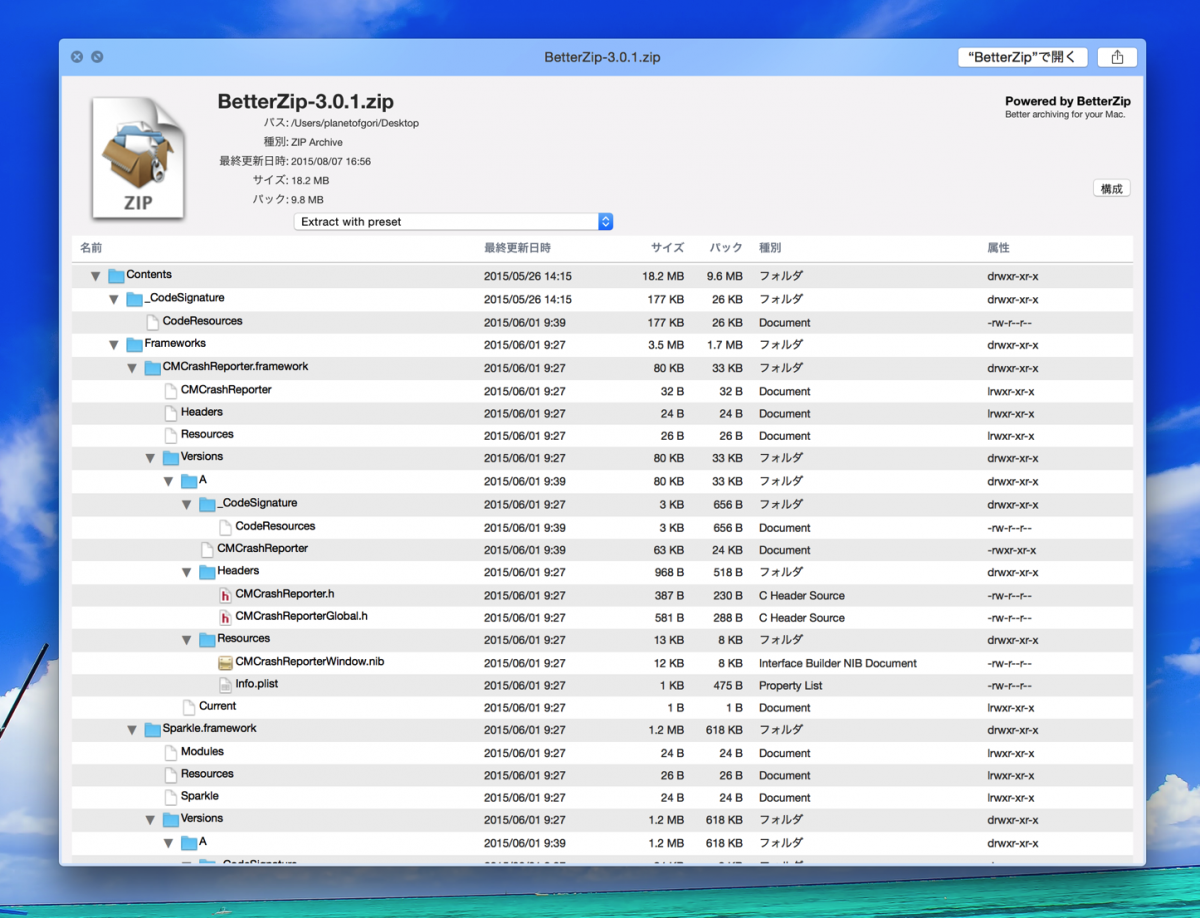
Task: Click the document icon next to Sparkle
Action: pos(170,797)
